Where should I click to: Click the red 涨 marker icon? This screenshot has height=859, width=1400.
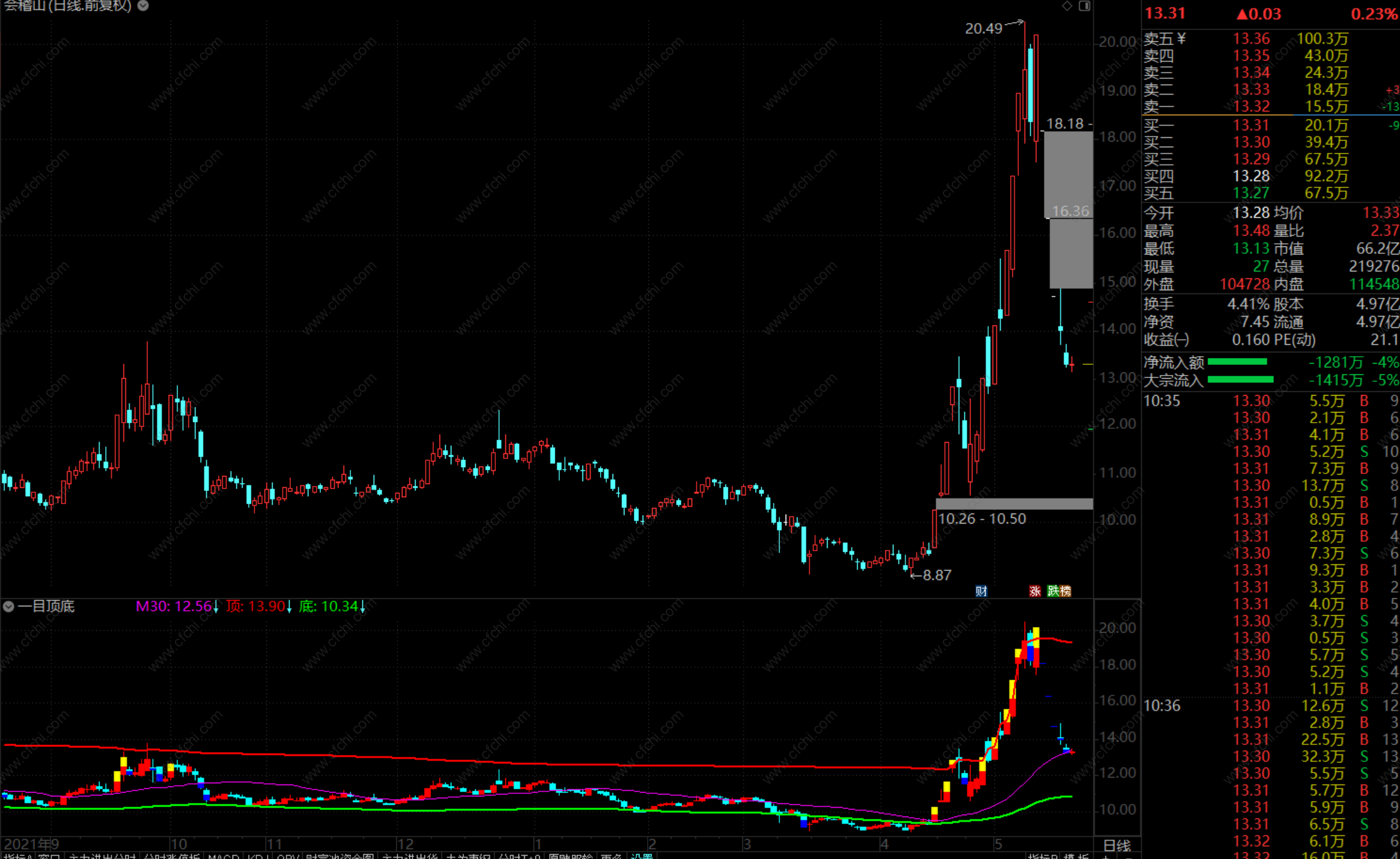1034,591
